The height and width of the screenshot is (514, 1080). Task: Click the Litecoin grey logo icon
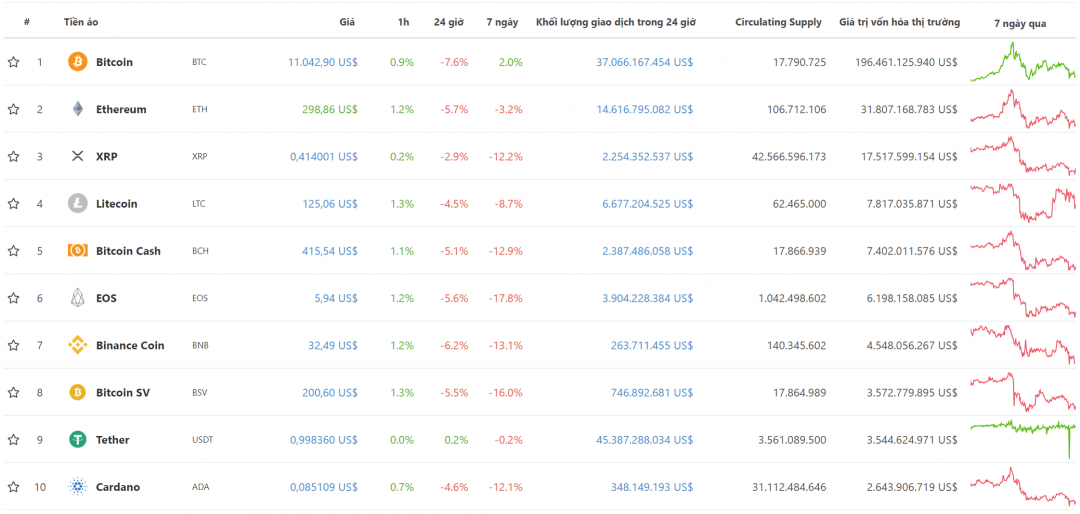click(78, 203)
